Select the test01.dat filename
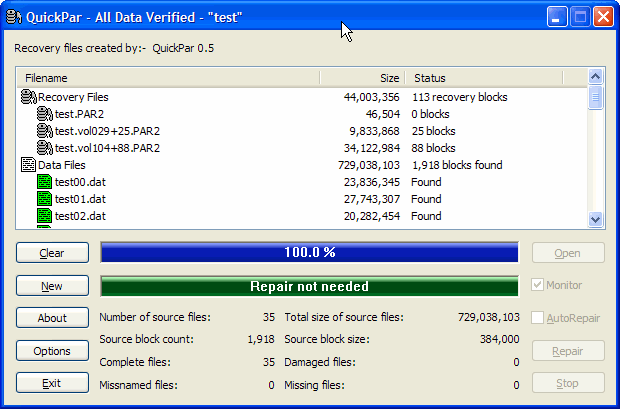Viewport: 620px width, 409px height. (80, 199)
